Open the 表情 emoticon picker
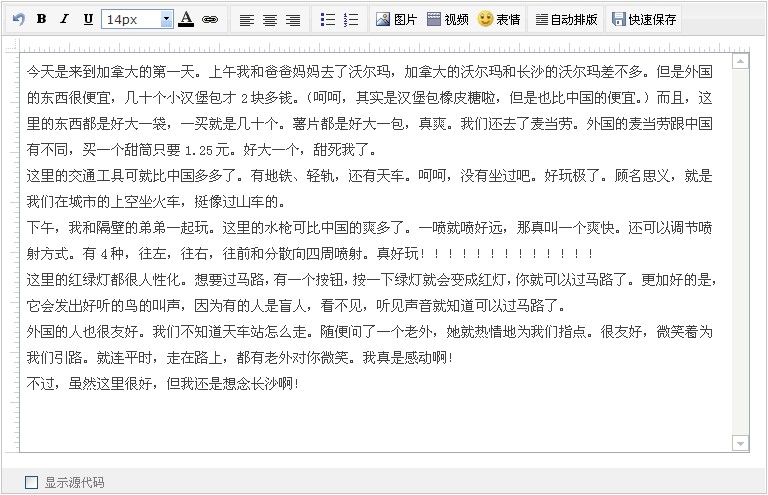 pos(499,20)
